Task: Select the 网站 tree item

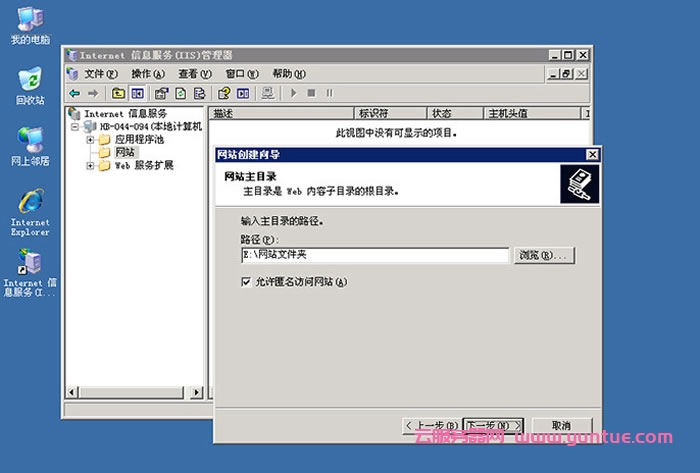Action: click(x=125, y=153)
